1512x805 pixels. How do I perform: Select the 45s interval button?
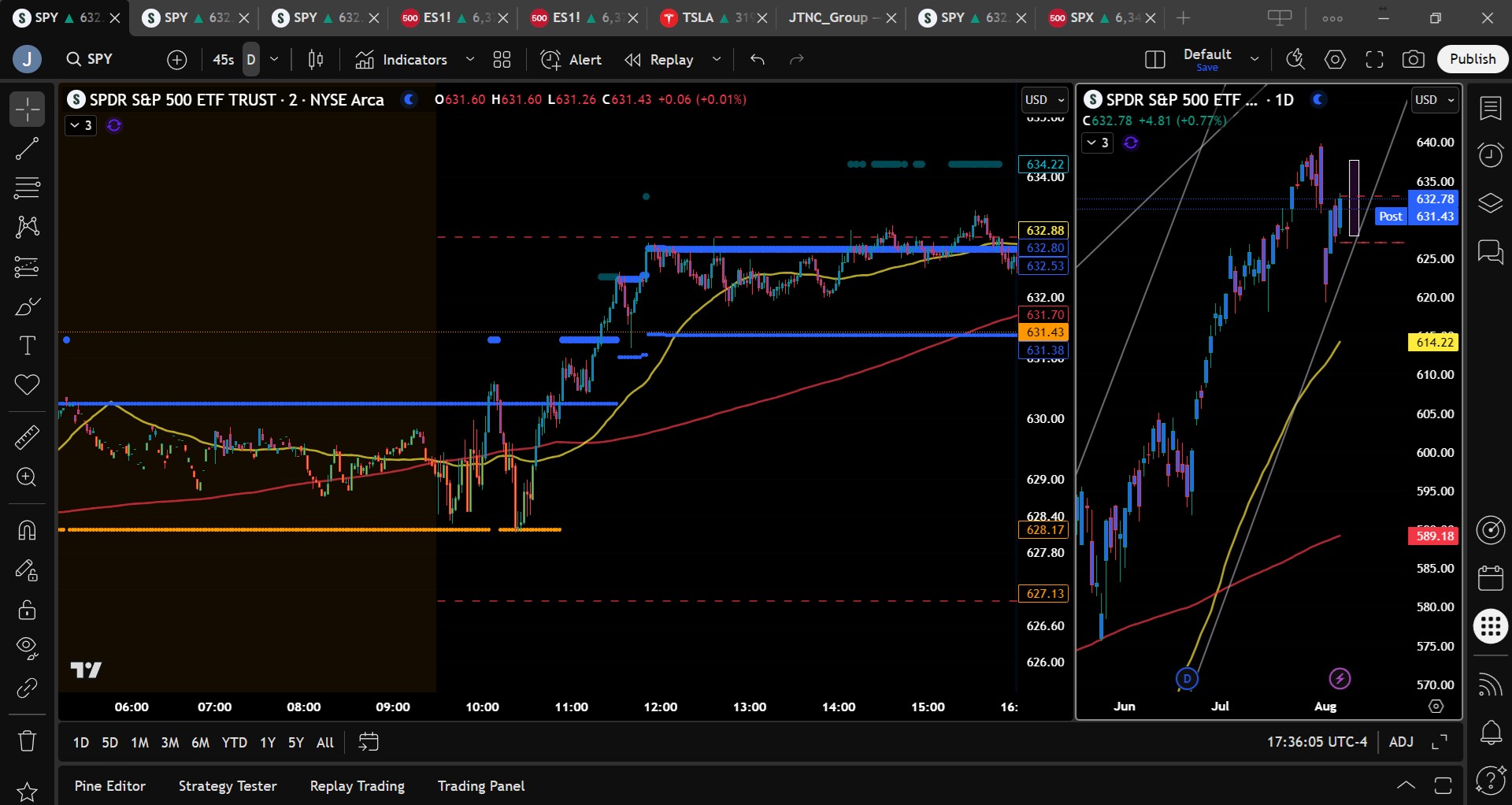pyautogui.click(x=224, y=59)
